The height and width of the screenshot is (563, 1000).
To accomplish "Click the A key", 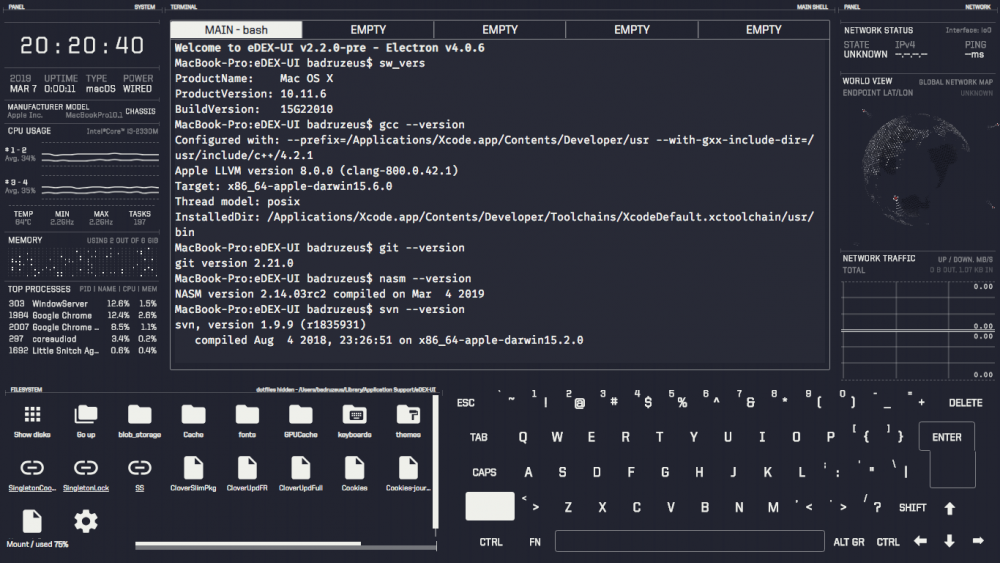I will pos(528,472).
